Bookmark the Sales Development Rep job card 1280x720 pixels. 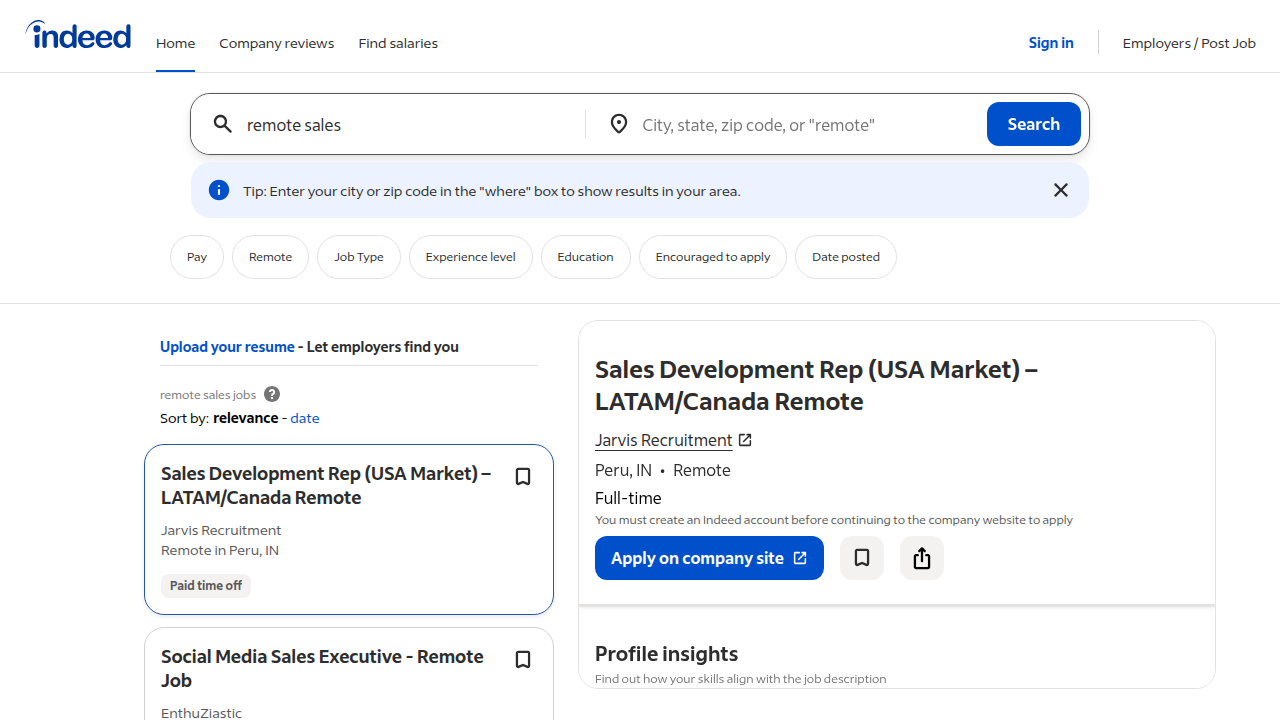[x=523, y=477]
